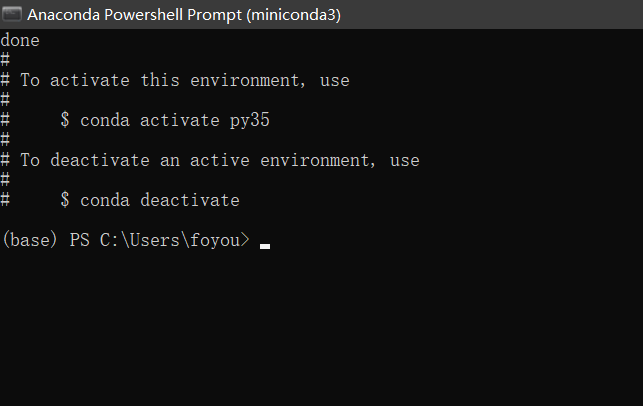643x406 pixels.
Task: Click the "To deactivate an active environment" line
Action: click(x=220, y=160)
